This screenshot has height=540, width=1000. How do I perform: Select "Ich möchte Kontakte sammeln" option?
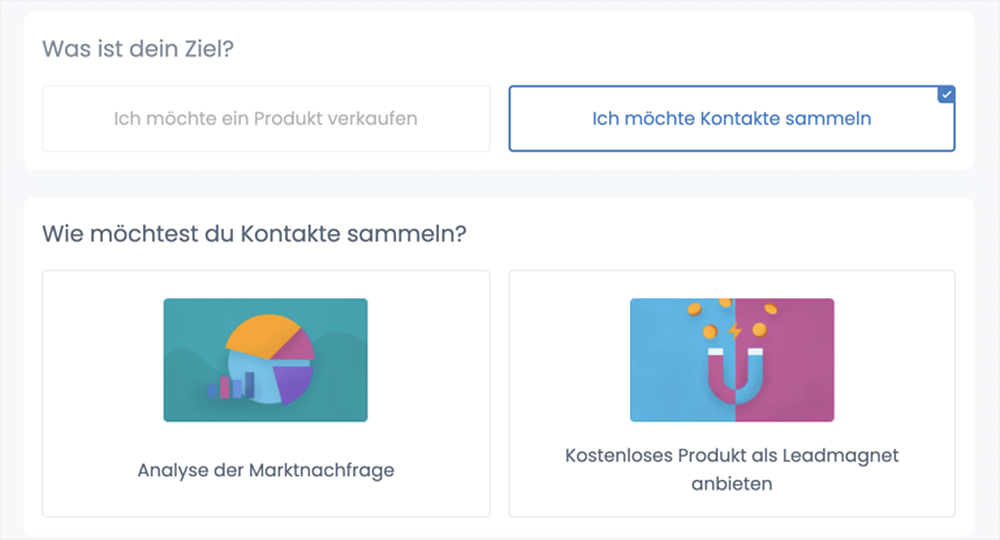(x=731, y=118)
